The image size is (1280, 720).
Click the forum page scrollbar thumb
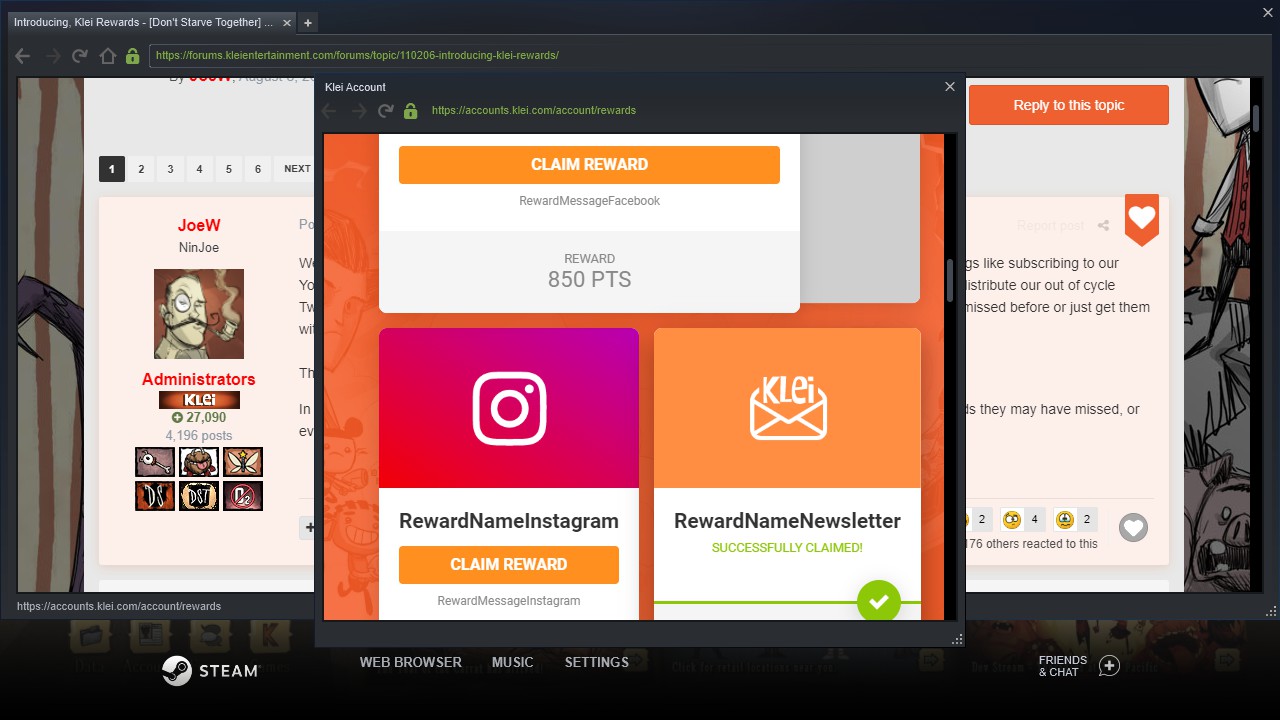click(x=1257, y=117)
